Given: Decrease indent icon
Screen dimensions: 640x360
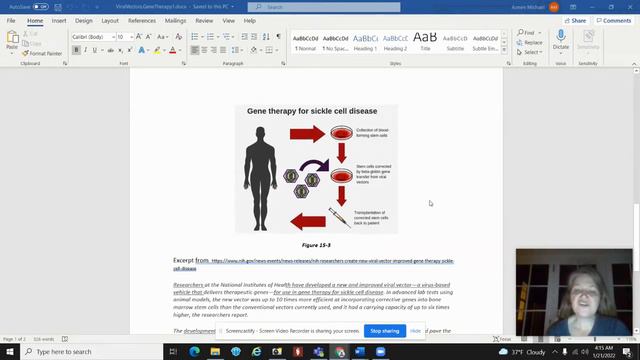Looking at the screenshot, I should [x=244, y=37].
